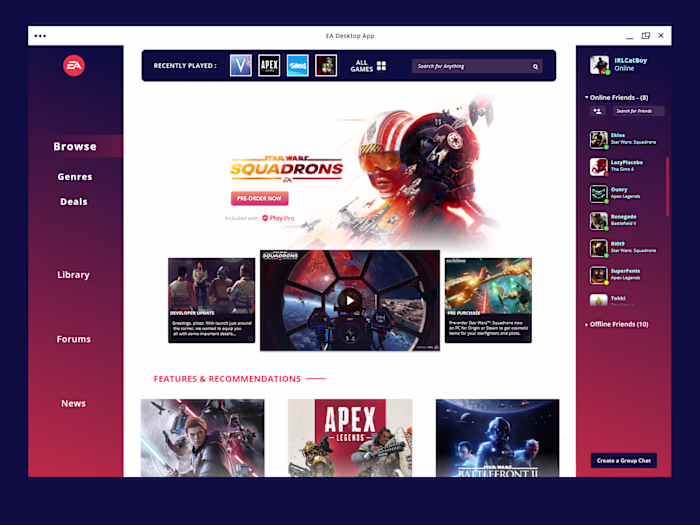Open SuperFenix friend avatar
This screenshot has height=525, width=700.
tap(598, 275)
